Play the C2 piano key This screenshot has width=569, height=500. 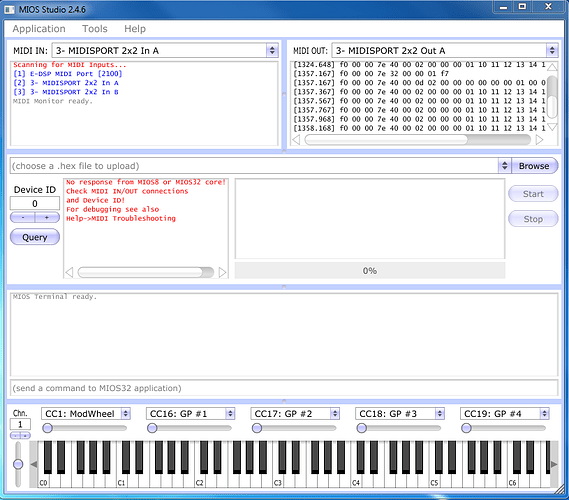199,482
